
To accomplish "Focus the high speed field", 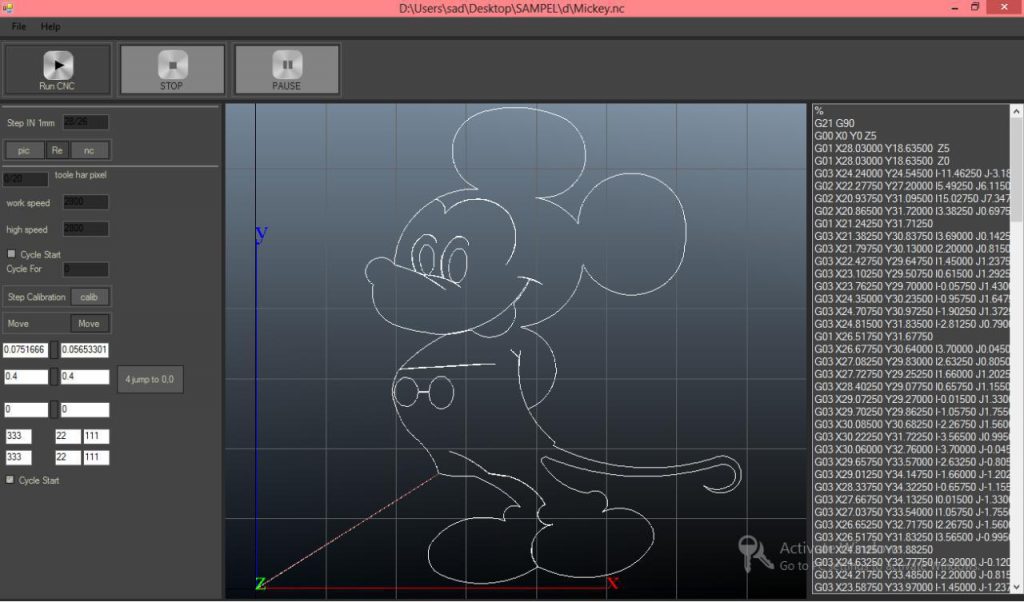I will pos(86,229).
